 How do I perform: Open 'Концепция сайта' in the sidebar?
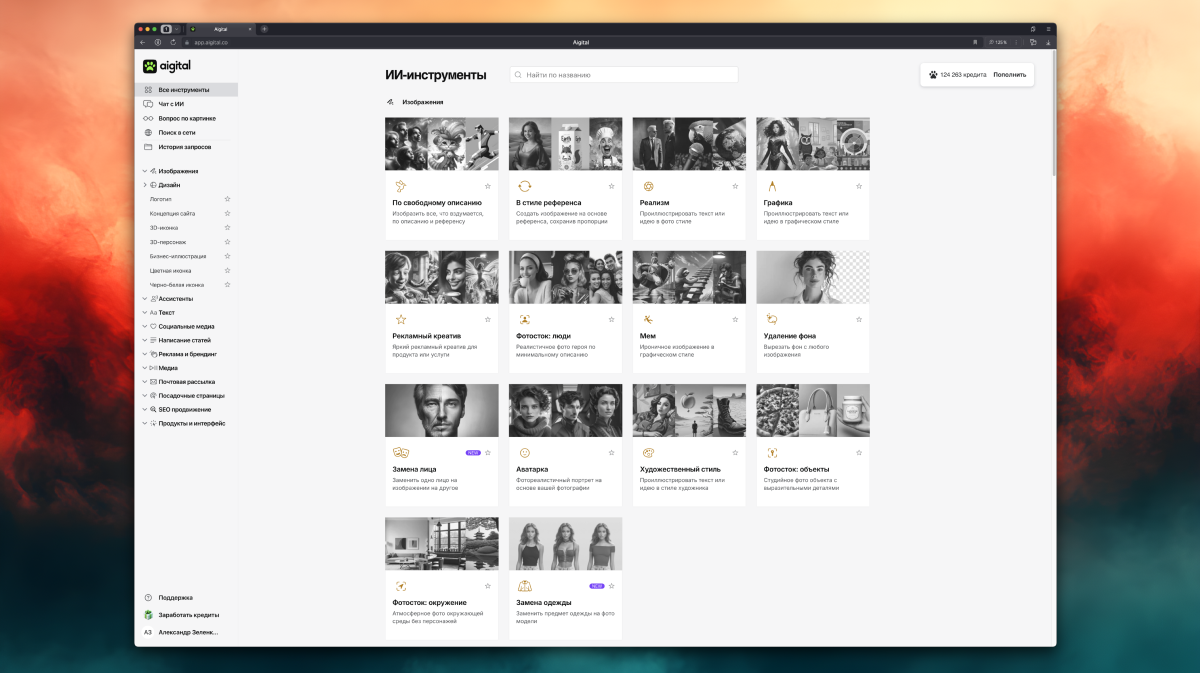click(173, 213)
